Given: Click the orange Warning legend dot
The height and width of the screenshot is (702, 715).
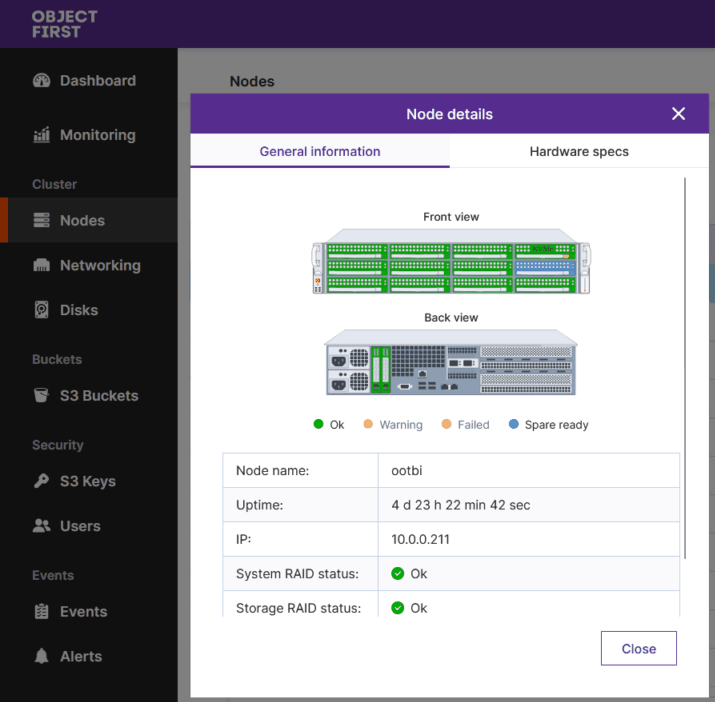Looking at the screenshot, I should click(x=368, y=424).
